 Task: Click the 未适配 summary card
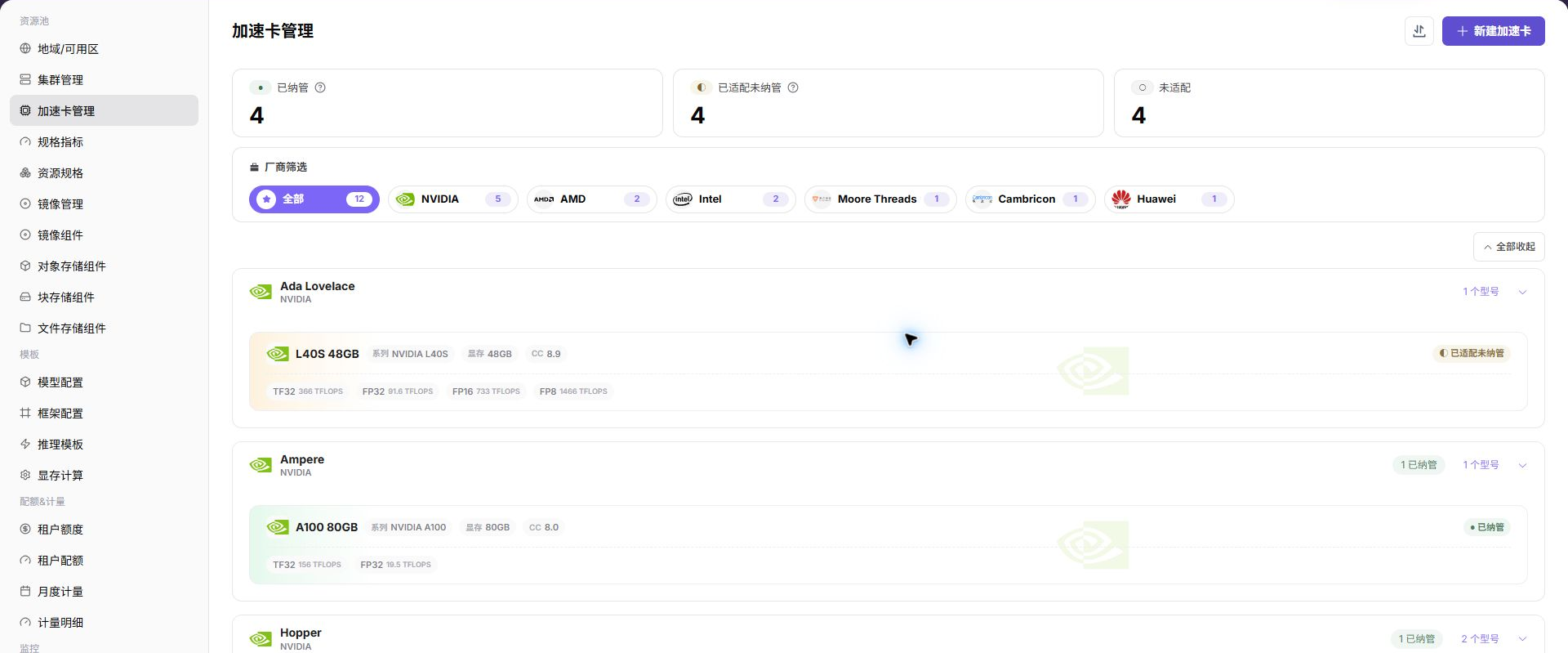(x=1330, y=103)
